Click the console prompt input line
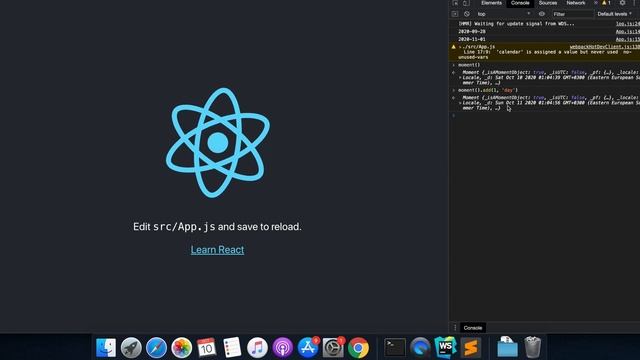 [x=547, y=116]
